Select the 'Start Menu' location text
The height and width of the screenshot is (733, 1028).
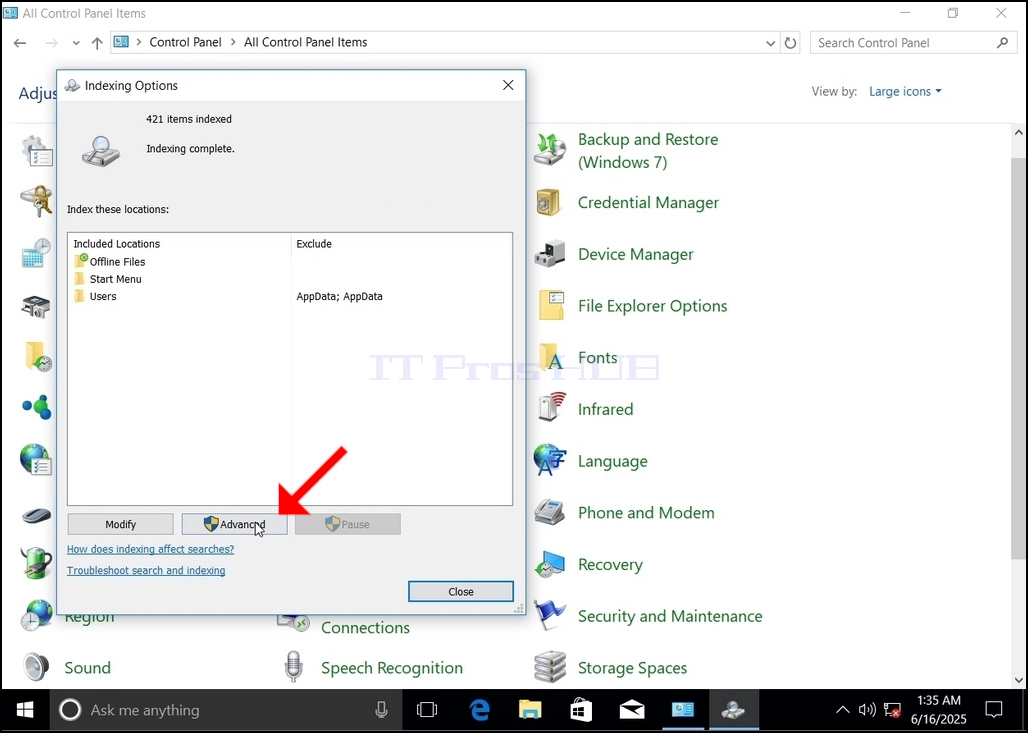pyautogui.click(x=115, y=279)
